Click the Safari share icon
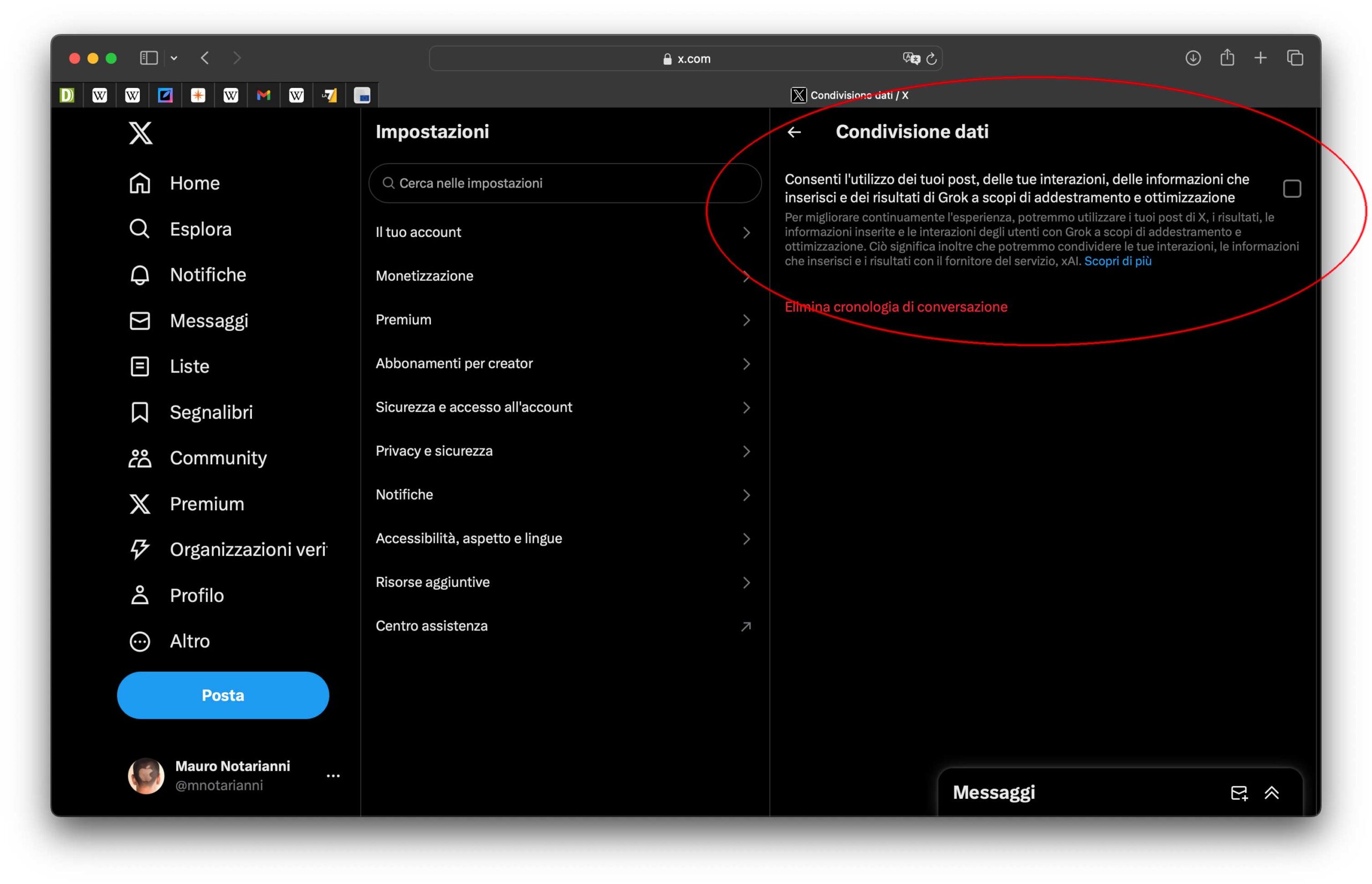Screen dimensions: 1372x884 (x=1227, y=58)
